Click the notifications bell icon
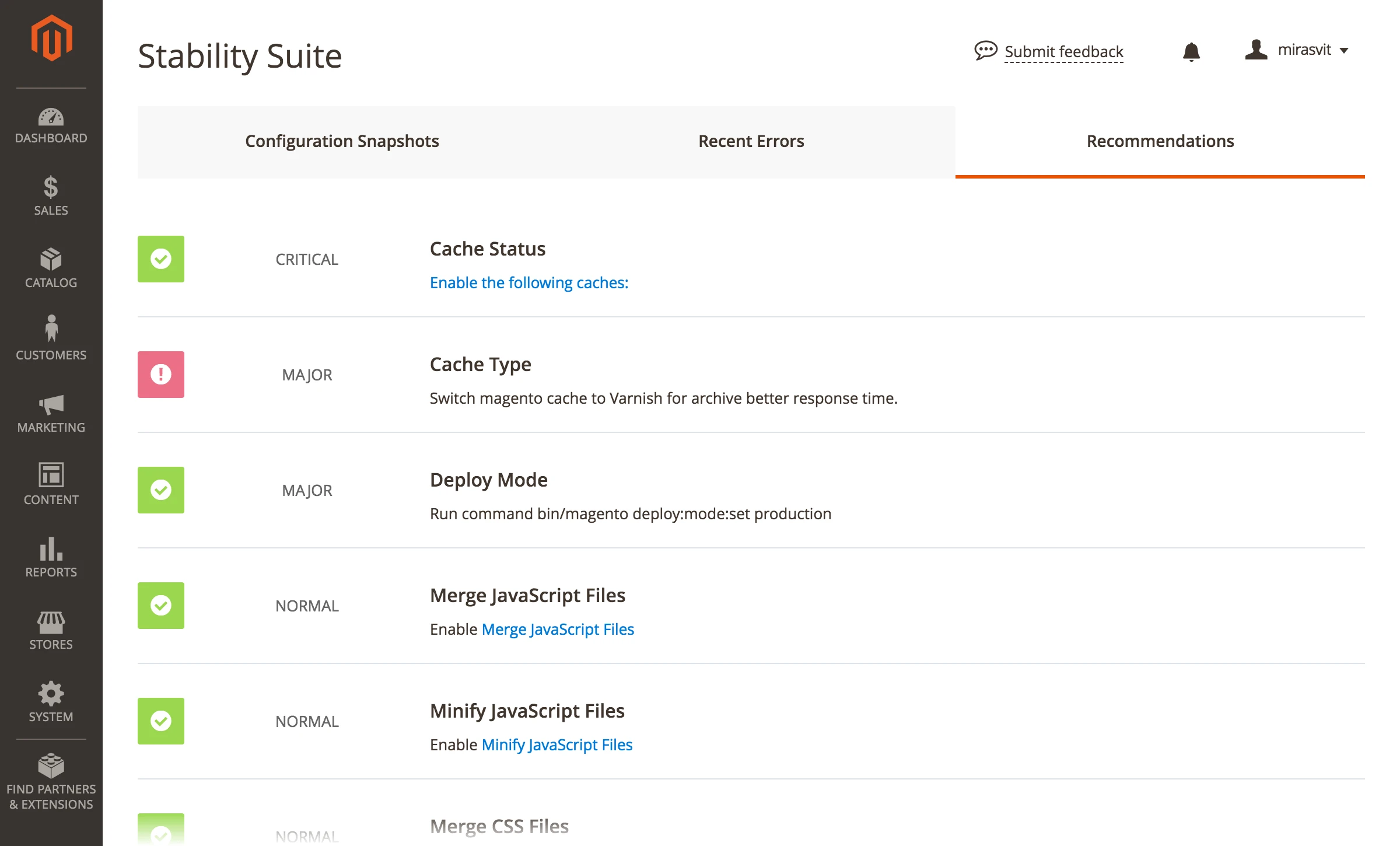The image size is (1400, 846). click(1191, 52)
